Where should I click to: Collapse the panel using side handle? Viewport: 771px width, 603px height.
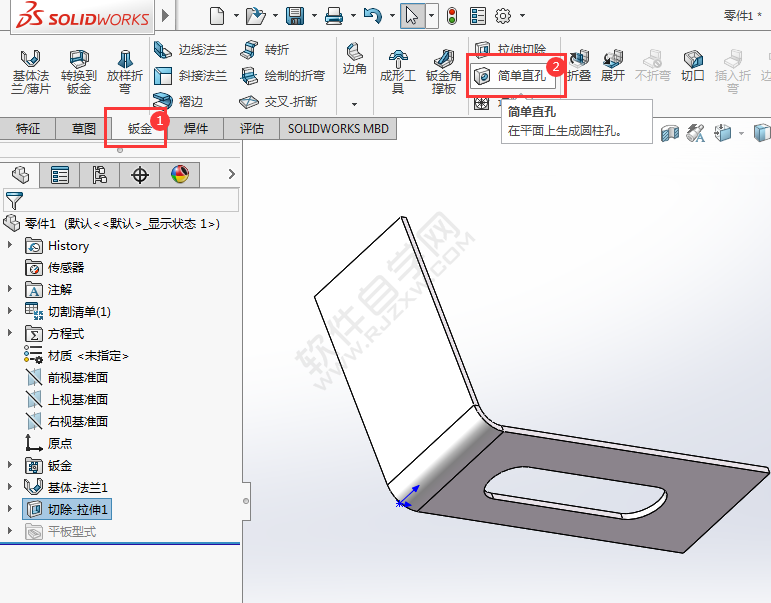point(246,501)
